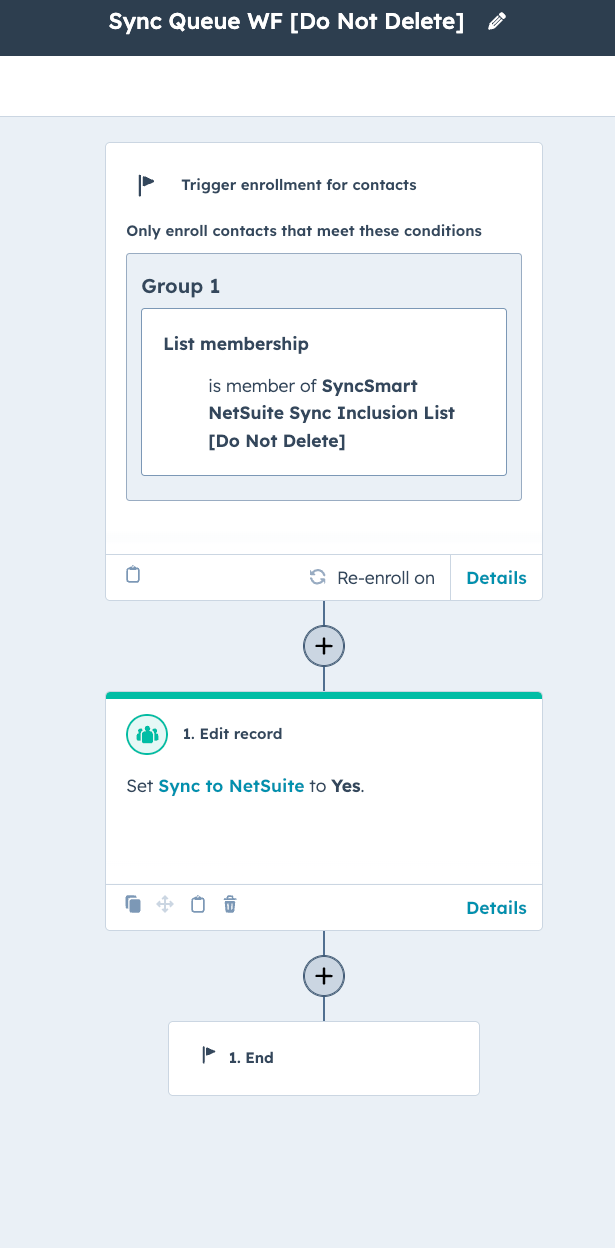Click the clipboard icon on Edit record action

coord(198,904)
